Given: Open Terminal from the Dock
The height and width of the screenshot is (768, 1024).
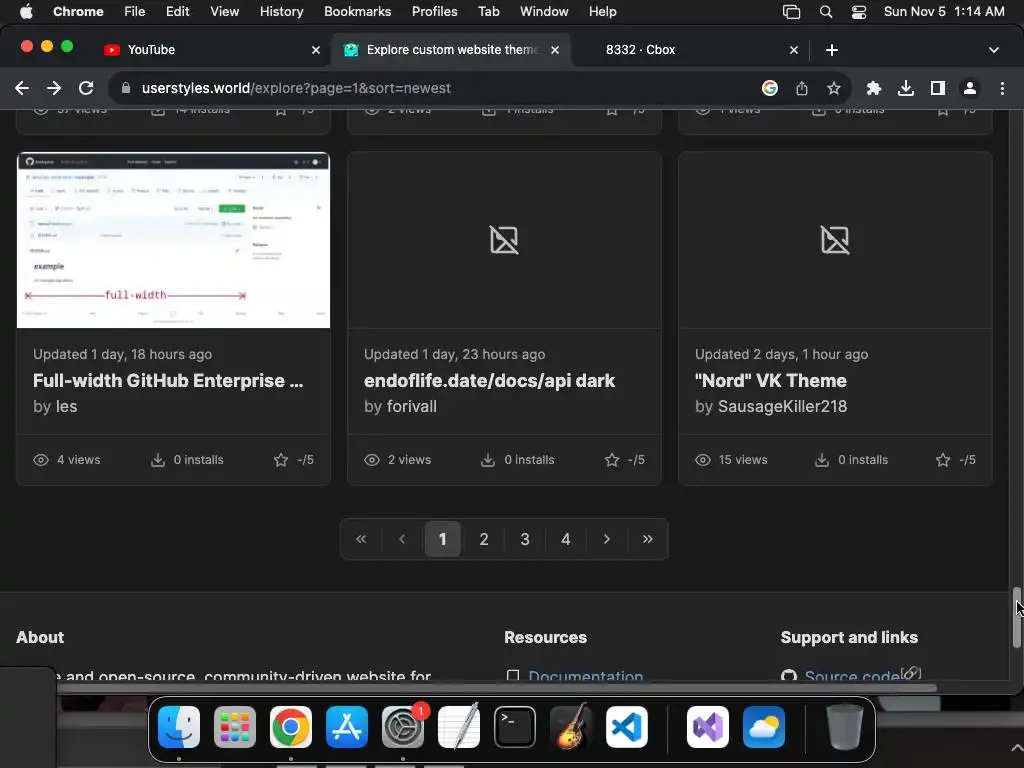Looking at the screenshot, I should tap(515, 727).
